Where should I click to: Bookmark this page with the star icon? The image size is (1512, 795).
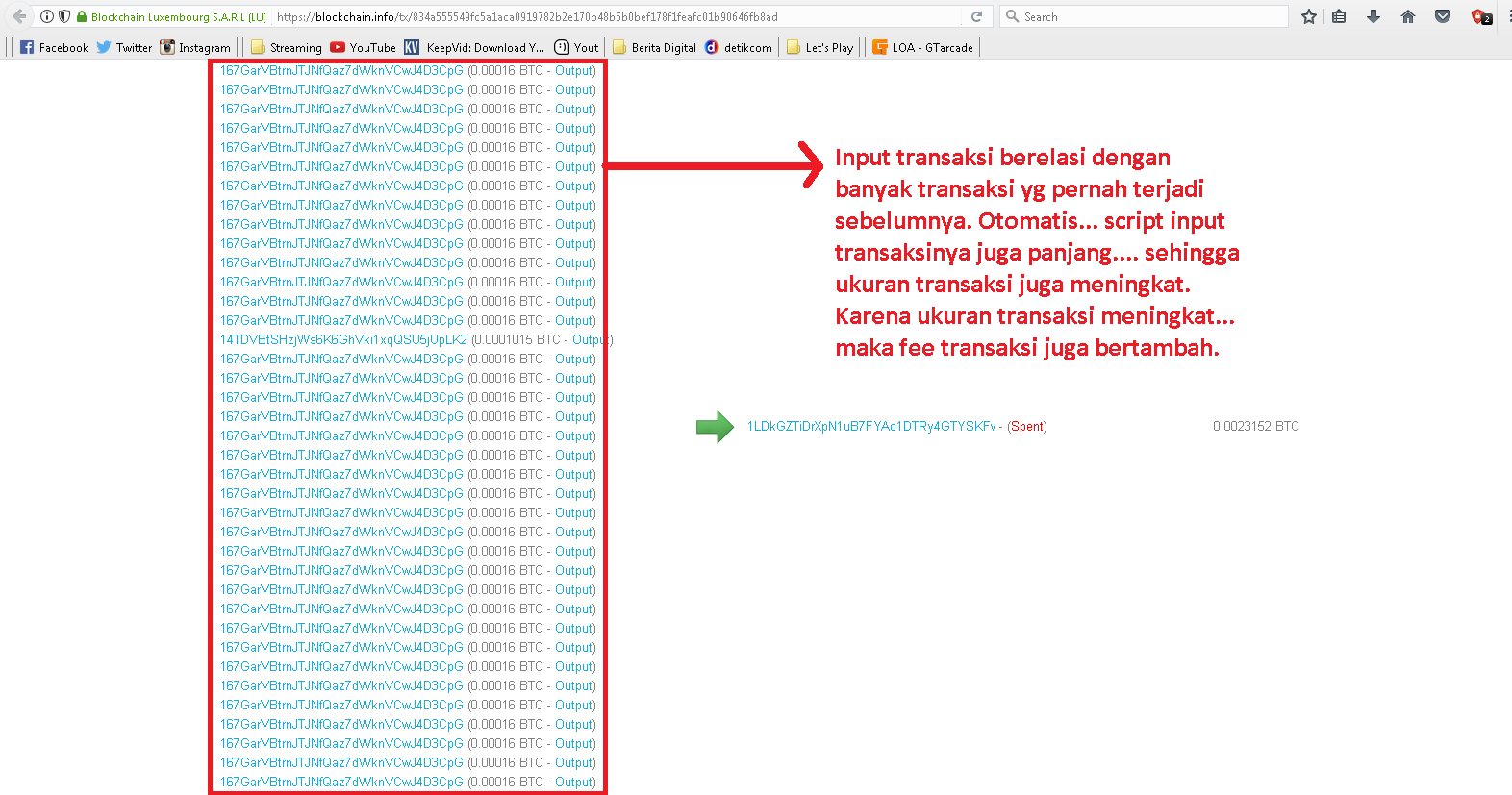(x=1308, y=16)
